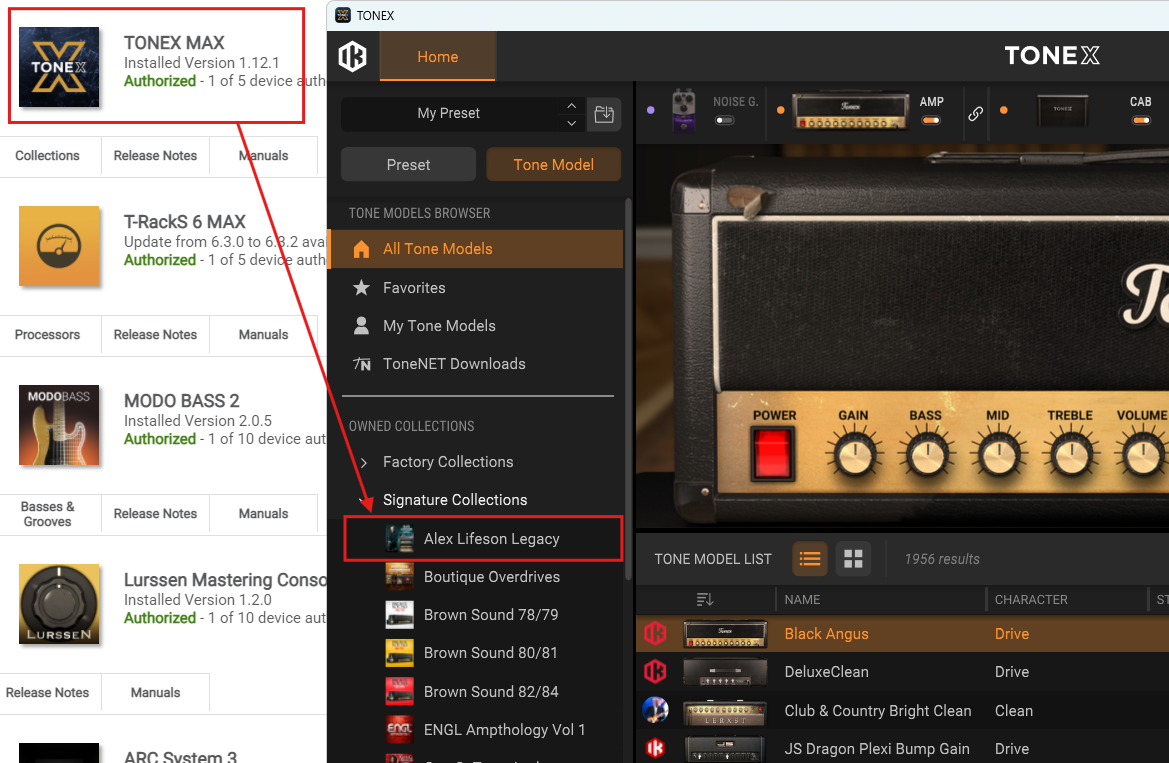Click the amp-cab link chain icon
Screen dimensions: 1169x763
point(975,113)
